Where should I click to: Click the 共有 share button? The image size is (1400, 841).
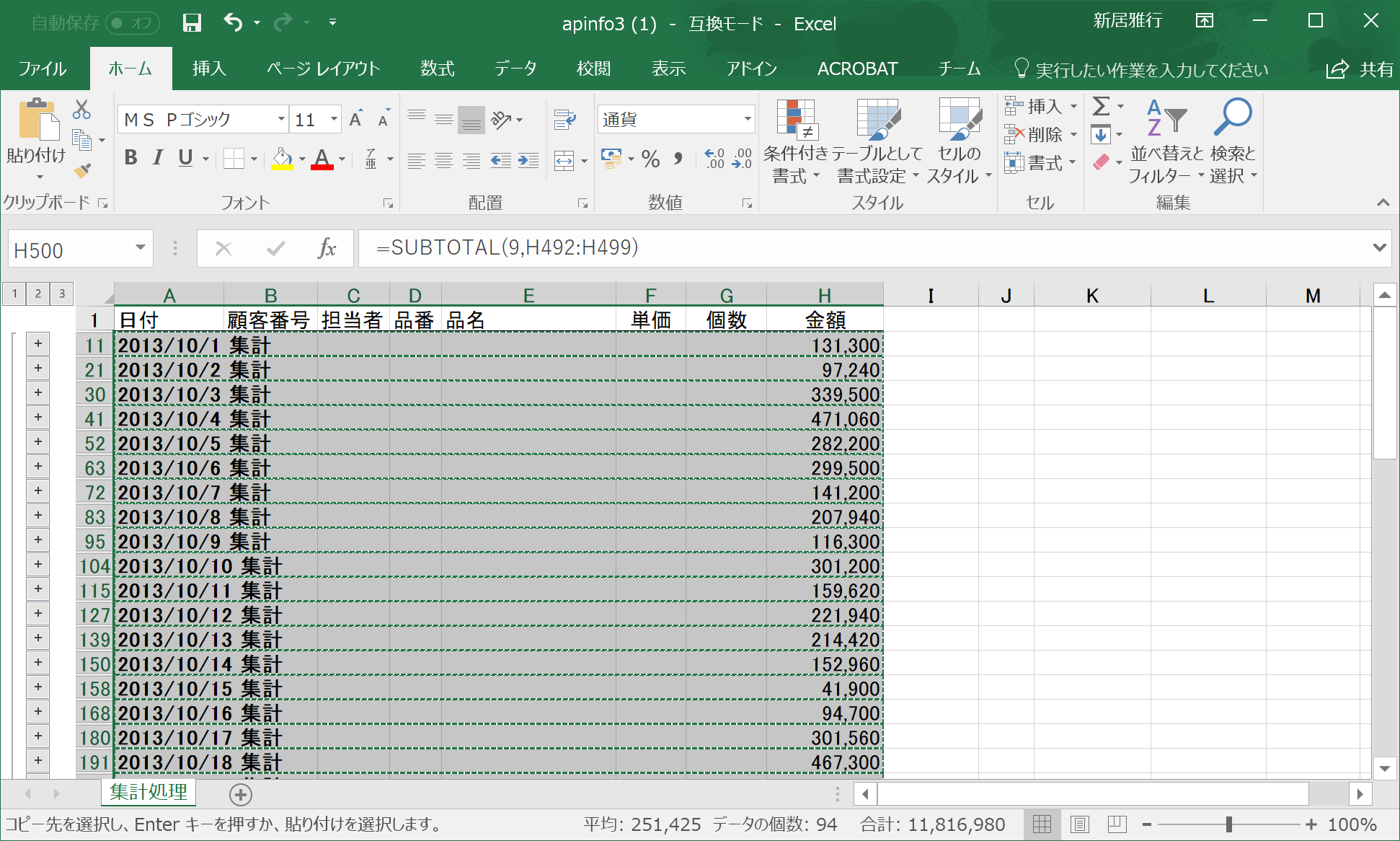1360,69
